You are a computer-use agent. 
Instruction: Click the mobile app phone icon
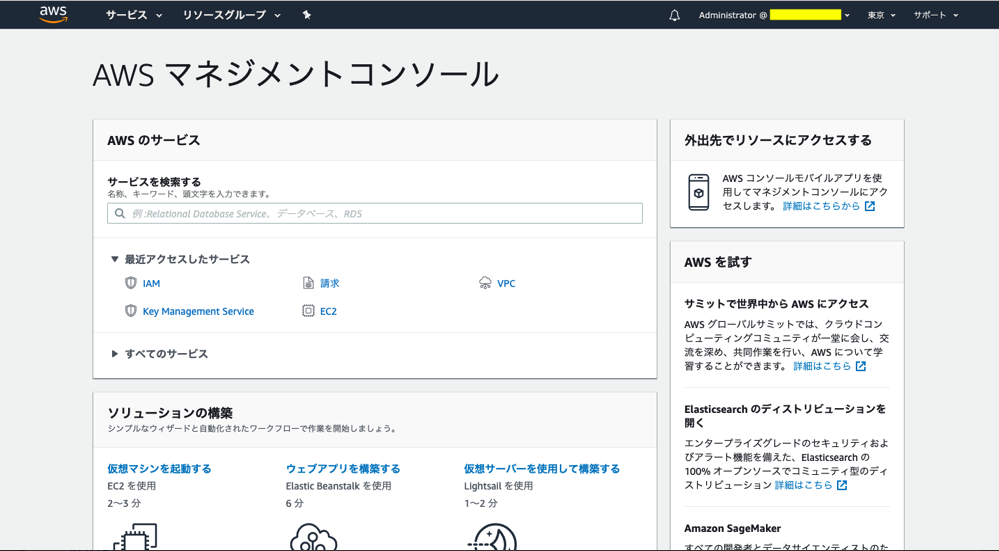pos(699,192)
